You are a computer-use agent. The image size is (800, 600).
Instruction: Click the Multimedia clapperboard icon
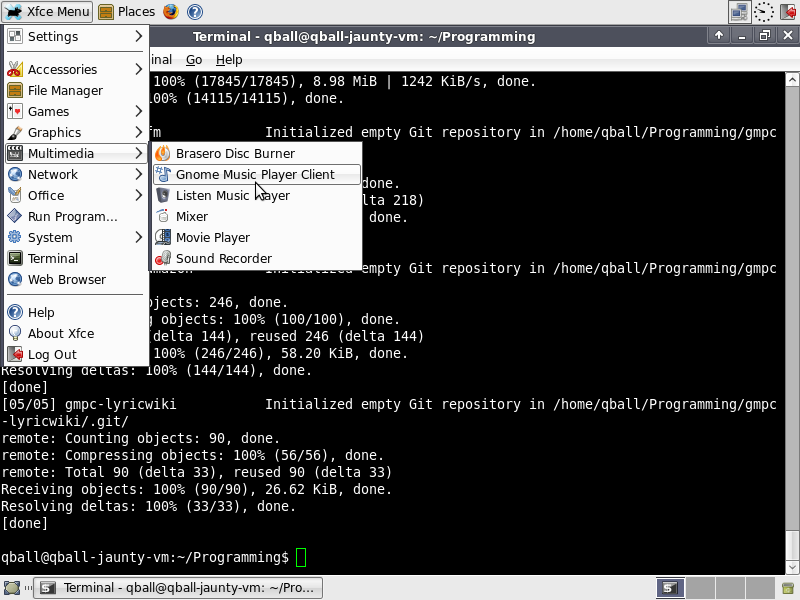point(15,153)
